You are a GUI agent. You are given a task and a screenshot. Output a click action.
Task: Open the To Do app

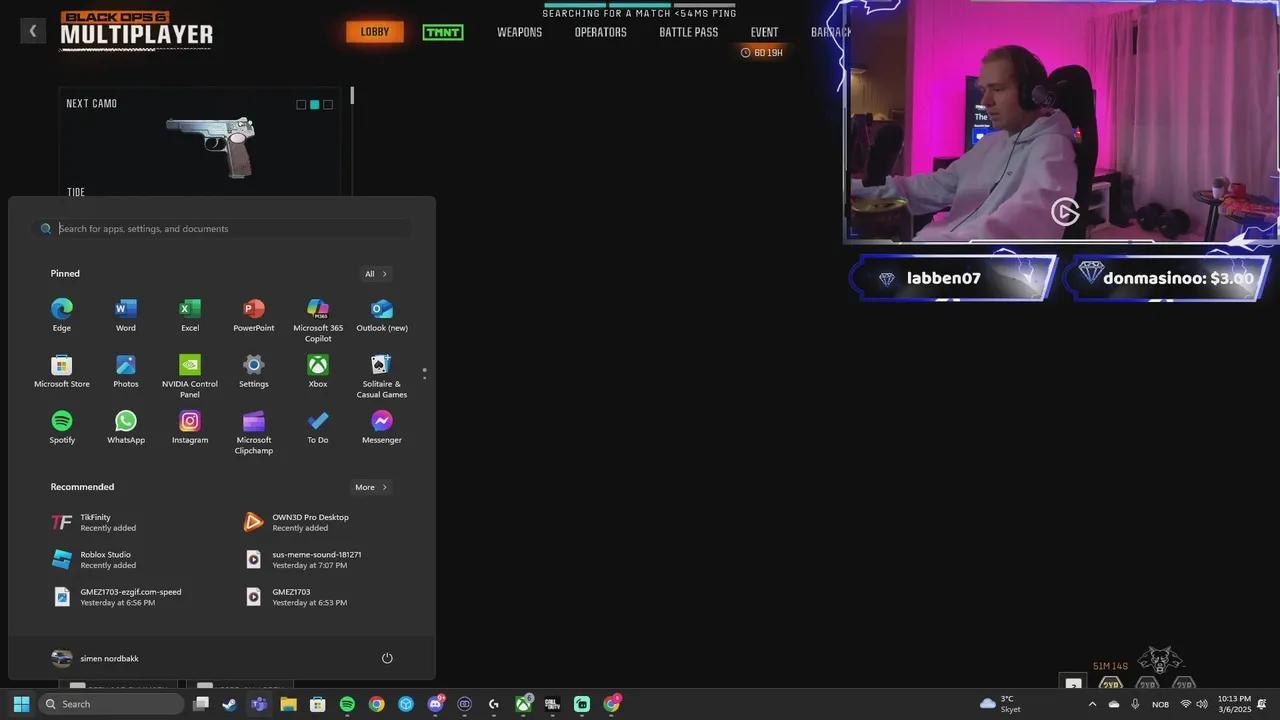[318, 426]
